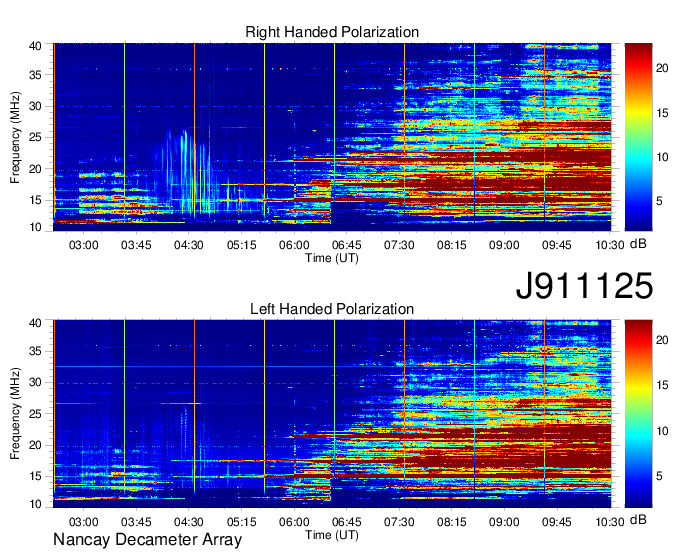Click the "Right Handed Polarization" plot title
Viewport: 680px width, 552px height.
(x=332, y=32)
